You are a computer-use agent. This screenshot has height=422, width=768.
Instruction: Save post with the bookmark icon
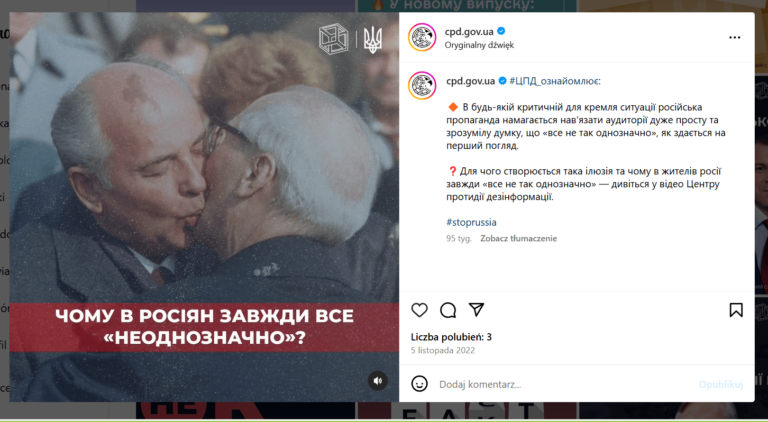[x=736, y=310]
